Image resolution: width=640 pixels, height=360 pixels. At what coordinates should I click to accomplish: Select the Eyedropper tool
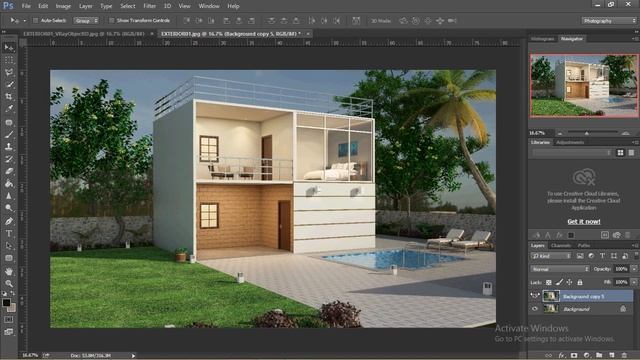click(9, 109)
